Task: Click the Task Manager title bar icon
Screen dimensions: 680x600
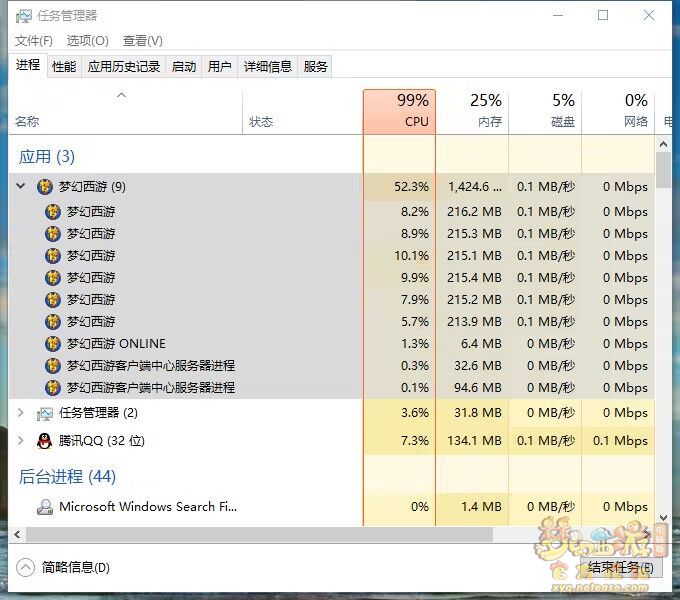Action: point(23,16)
